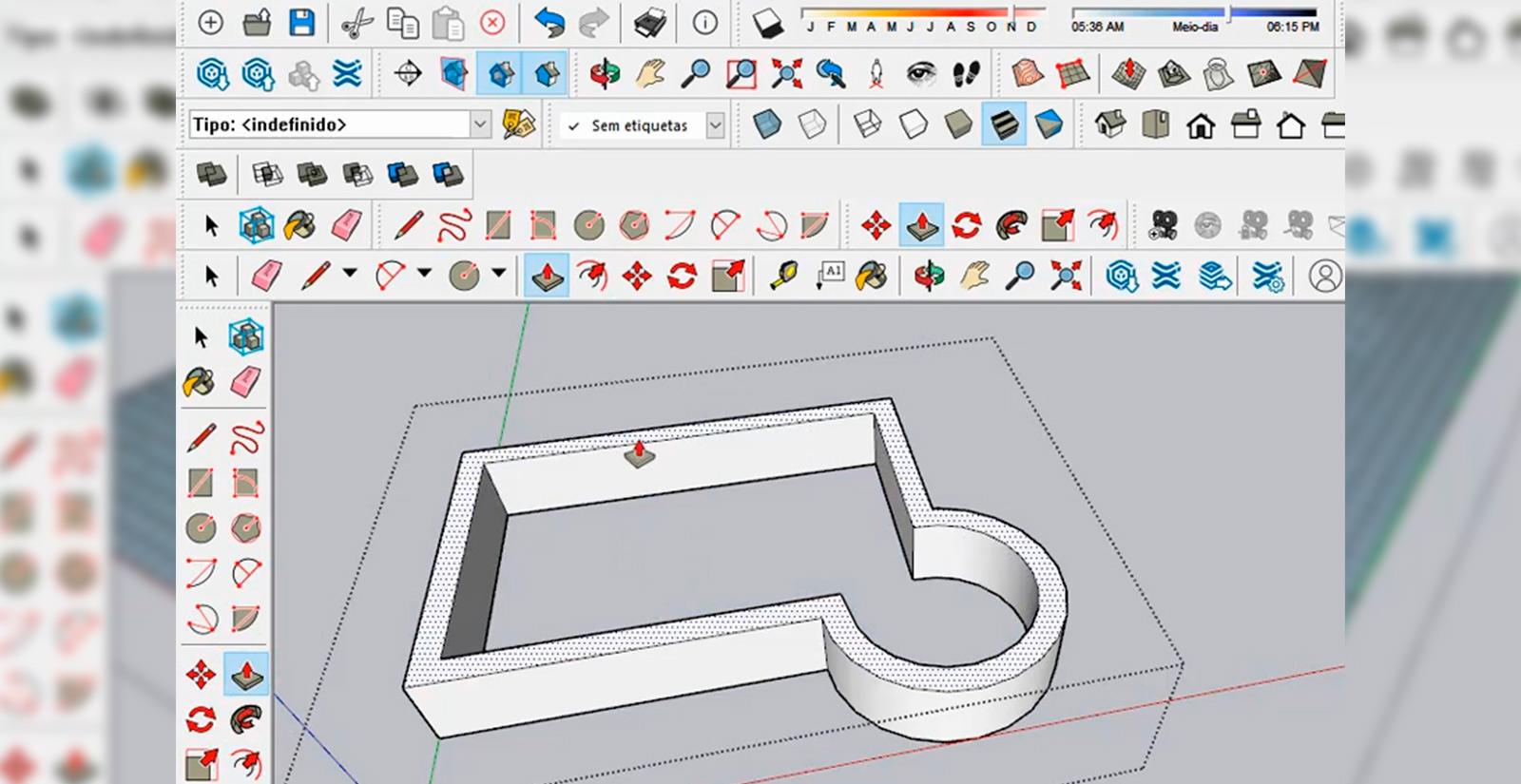This screenshot has height=784, width=1521.
Task: Toggle shadows display on or off
Action: 767,24
